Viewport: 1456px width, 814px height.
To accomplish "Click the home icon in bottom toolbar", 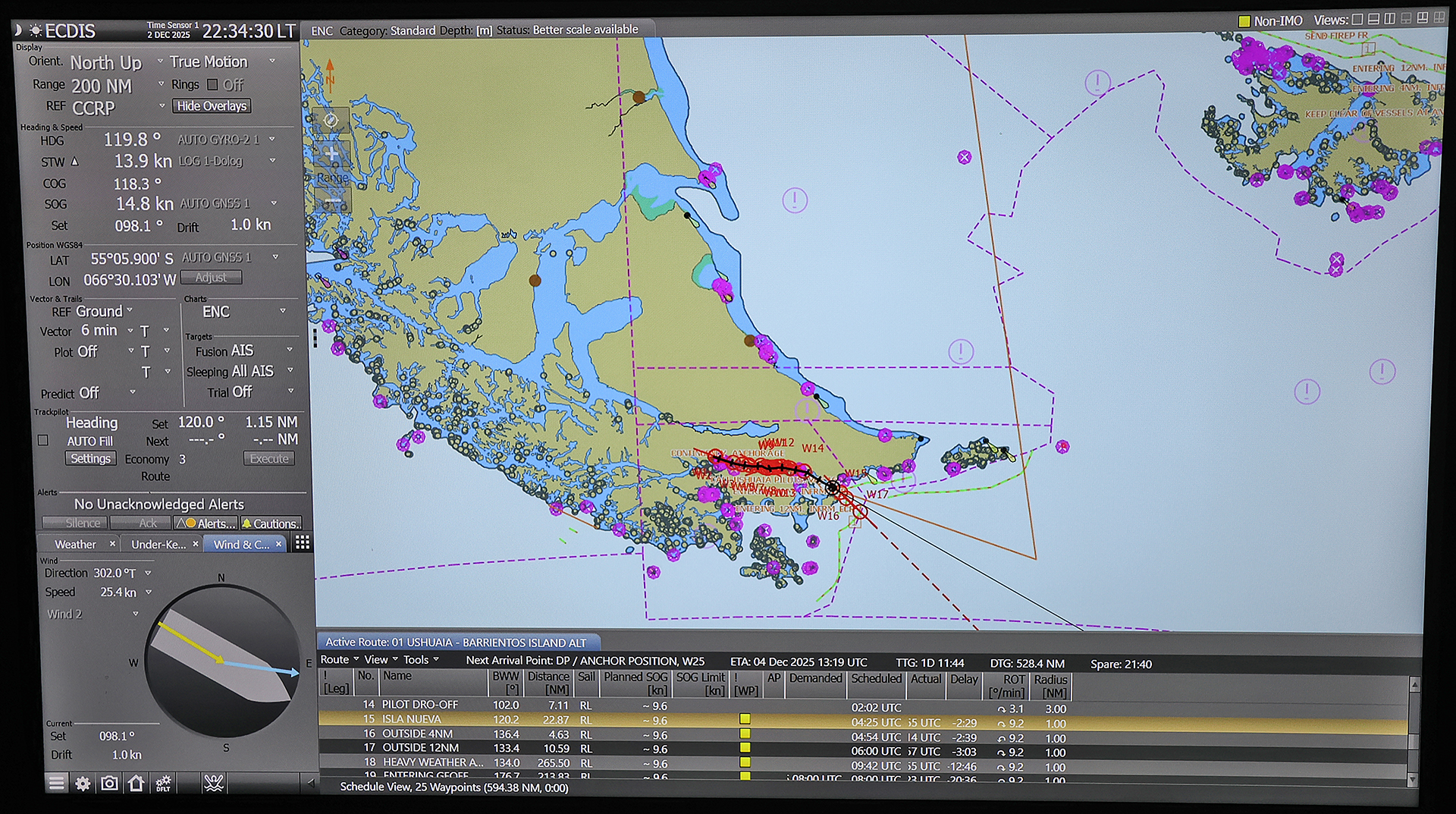I will tap(136, 784).
